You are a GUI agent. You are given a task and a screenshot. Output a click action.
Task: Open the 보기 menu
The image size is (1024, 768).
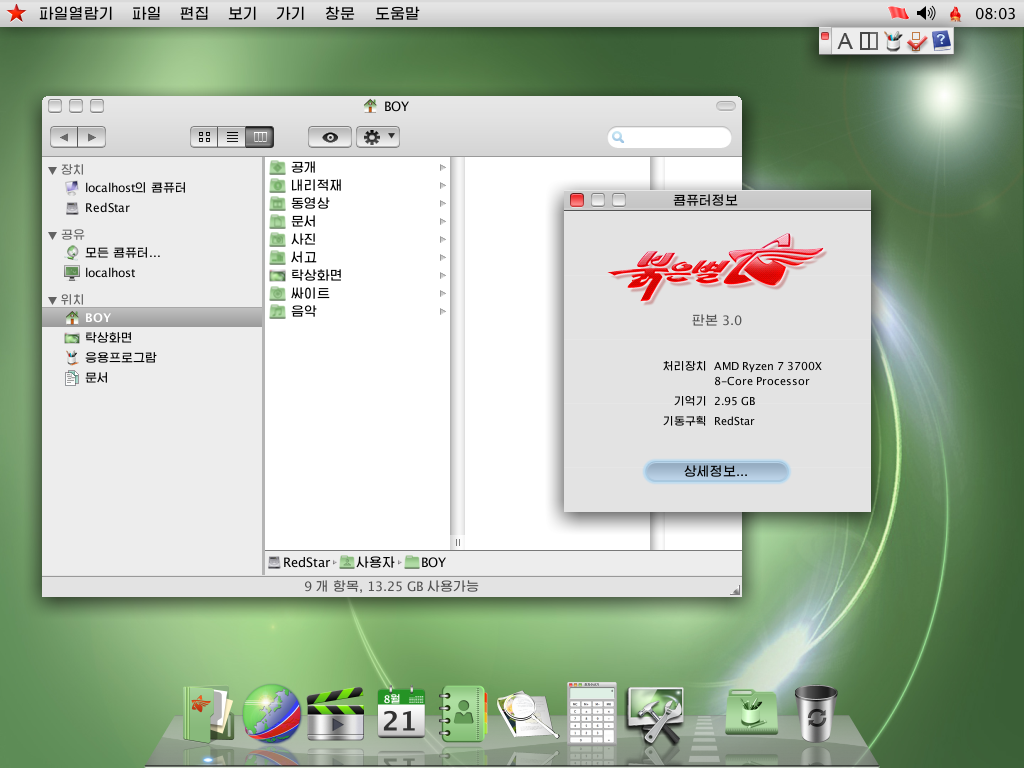click(242, 13)
